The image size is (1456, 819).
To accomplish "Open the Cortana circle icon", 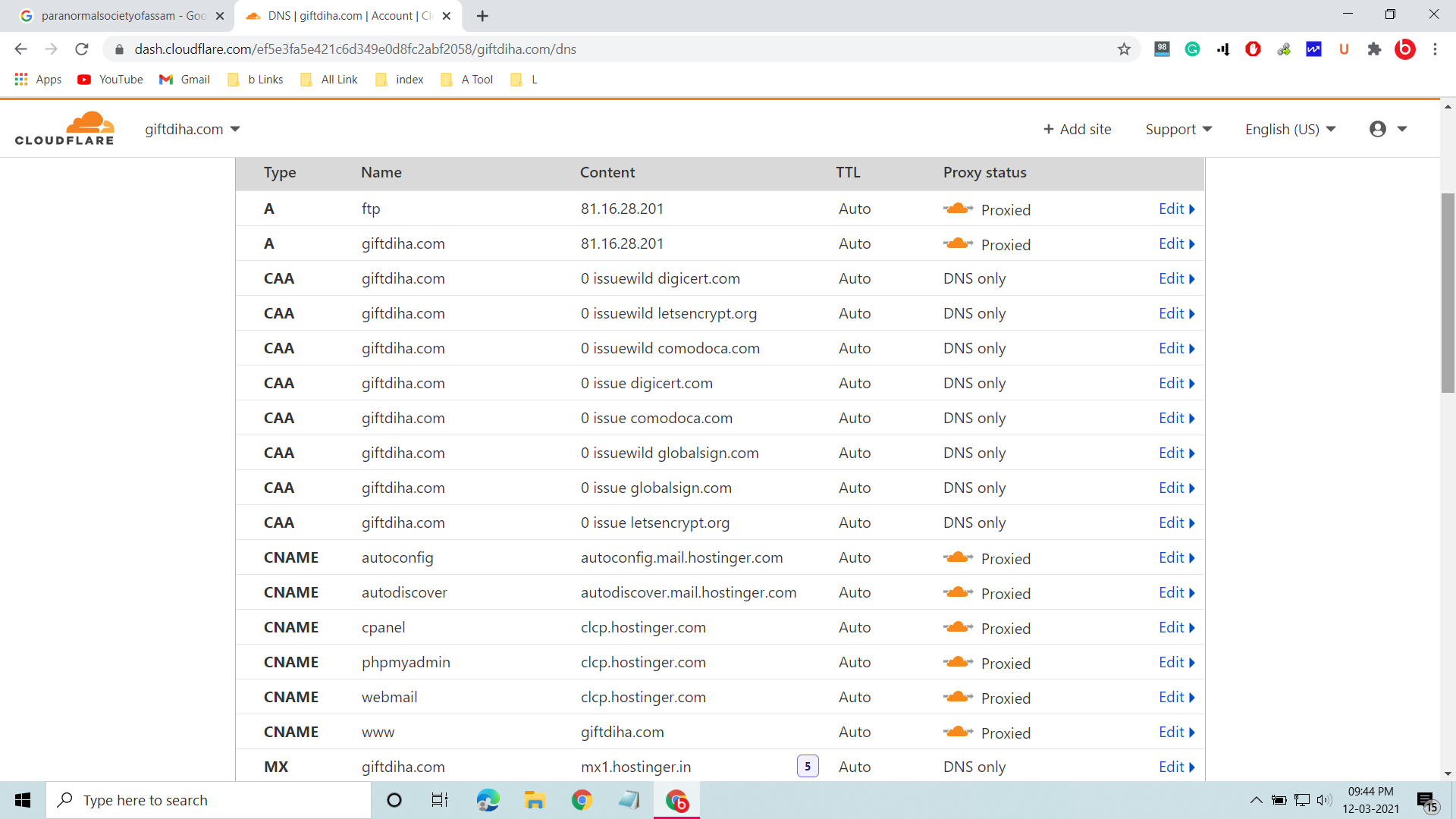I will pyautogui.click(x=394, y=800).
